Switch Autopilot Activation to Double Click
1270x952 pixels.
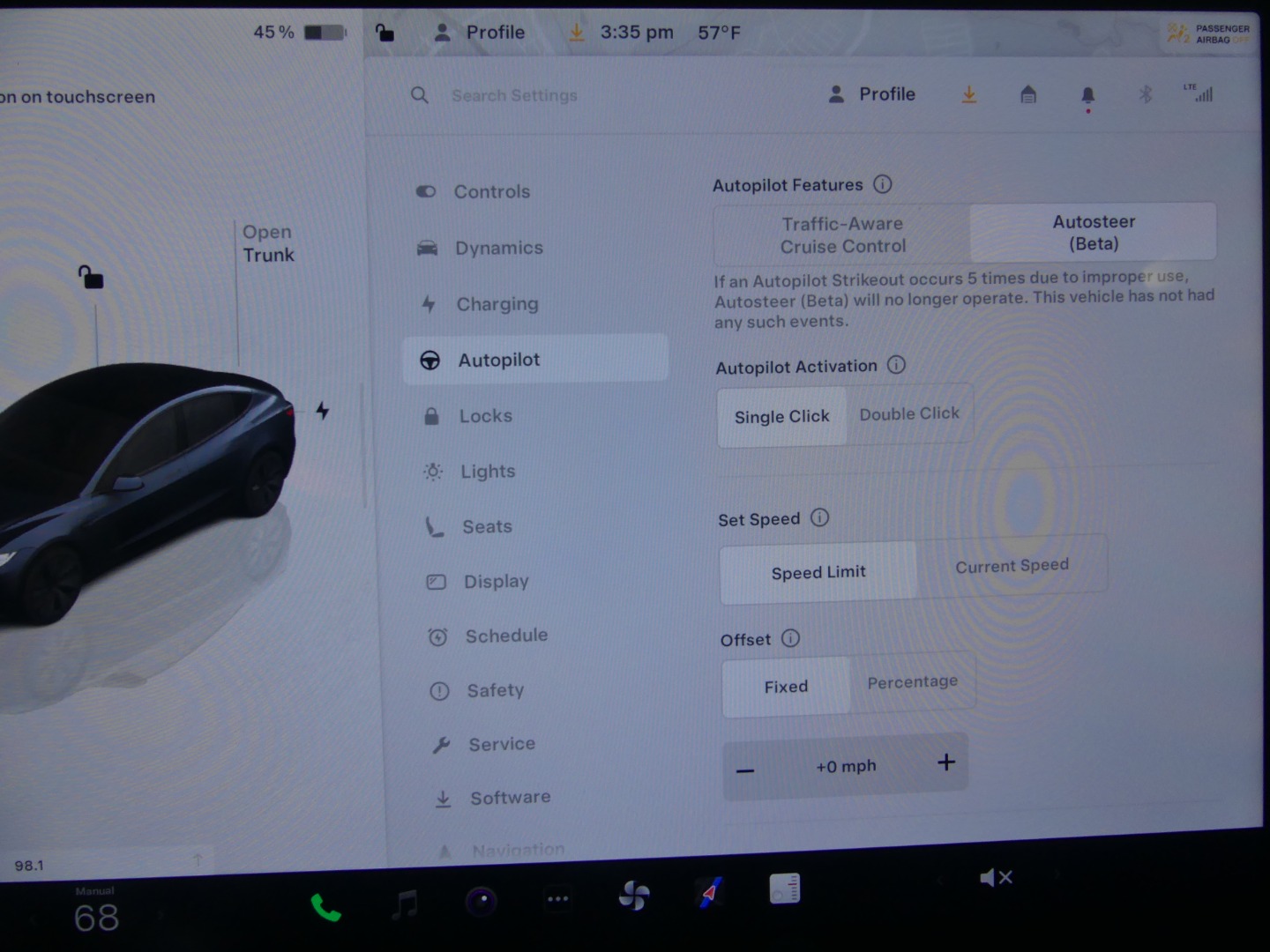coord(909,413)
